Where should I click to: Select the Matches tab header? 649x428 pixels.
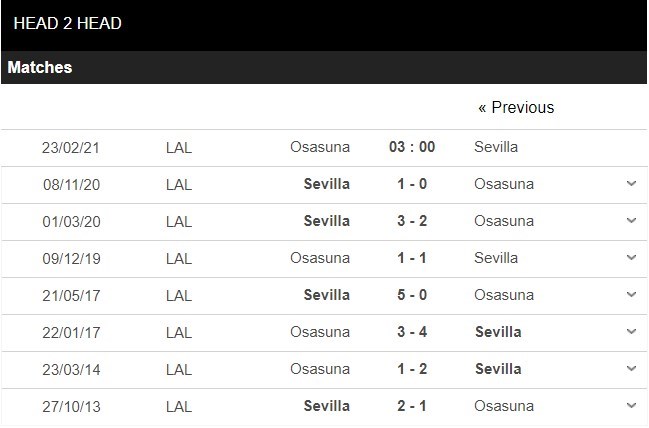[40, 68]
